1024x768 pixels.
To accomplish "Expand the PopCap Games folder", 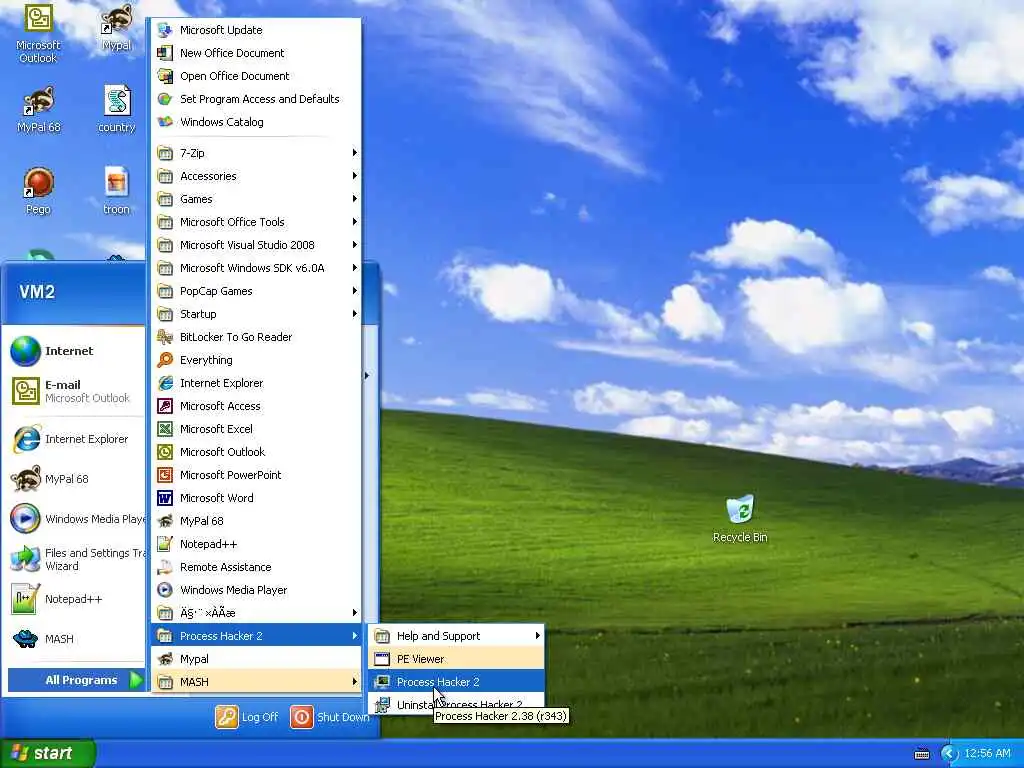I will (x=256, y=291).
